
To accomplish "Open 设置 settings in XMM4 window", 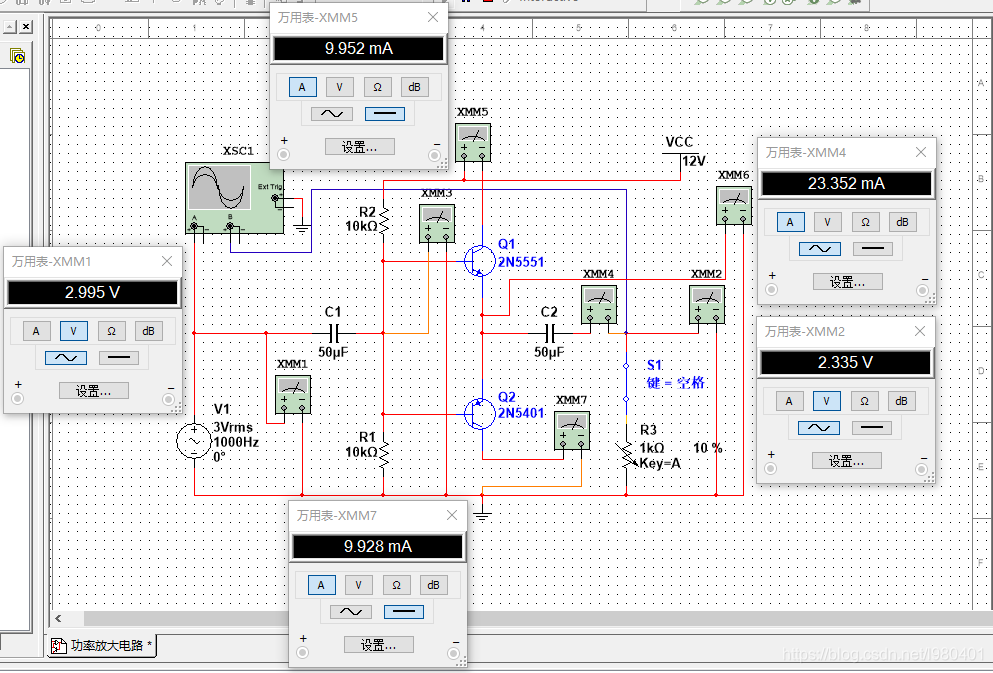I will pos(847,282).
